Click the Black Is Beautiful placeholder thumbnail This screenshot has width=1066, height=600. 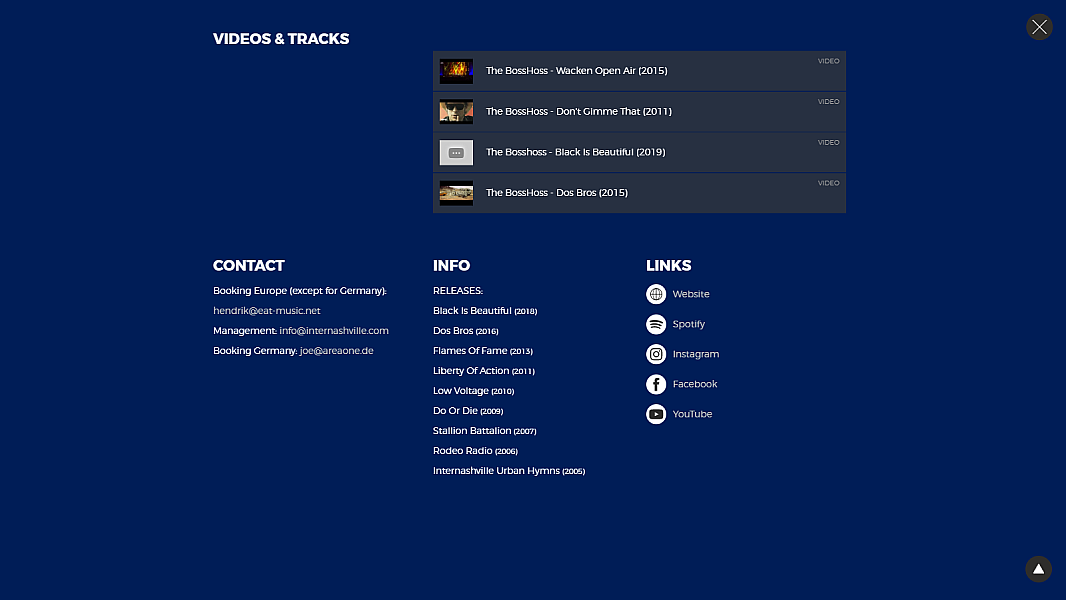(x=456, y=152)
